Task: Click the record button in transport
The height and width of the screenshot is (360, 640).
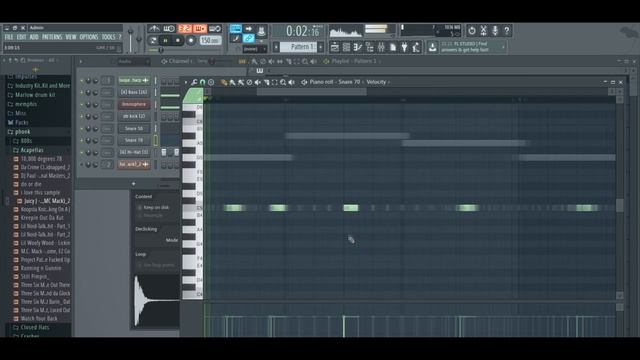Action: coord(191,40)
